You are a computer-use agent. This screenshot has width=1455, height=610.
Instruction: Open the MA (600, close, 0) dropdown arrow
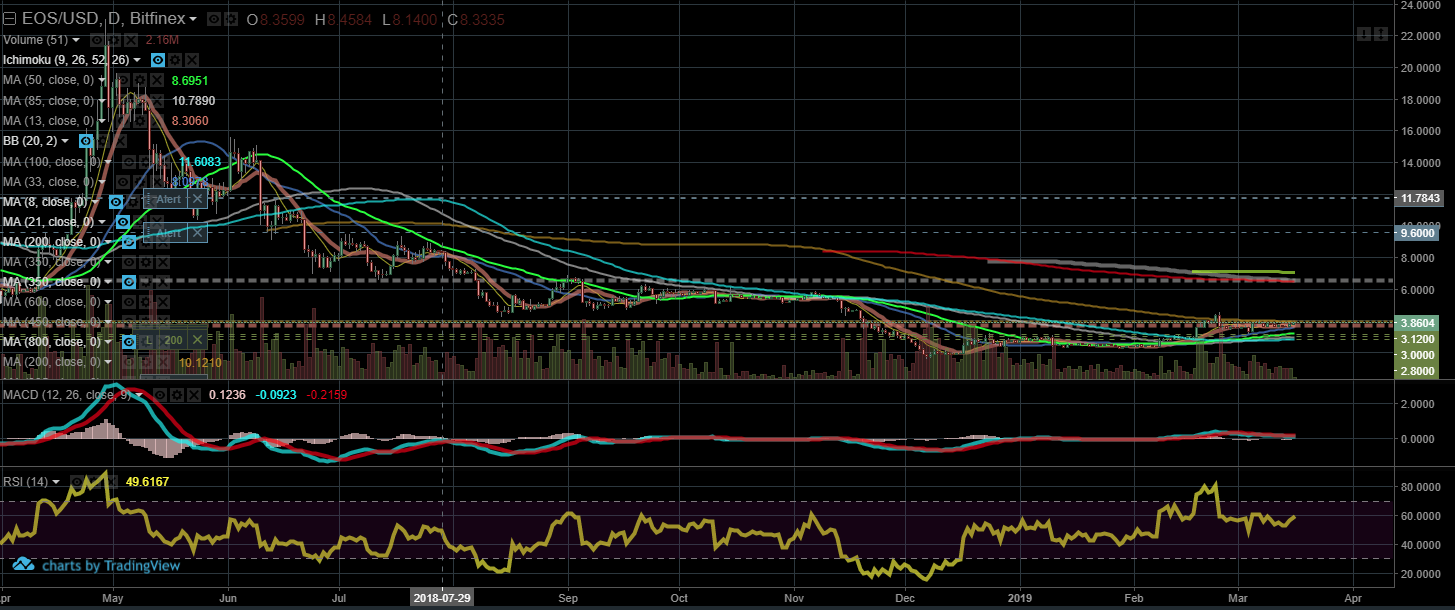[108, 302]
